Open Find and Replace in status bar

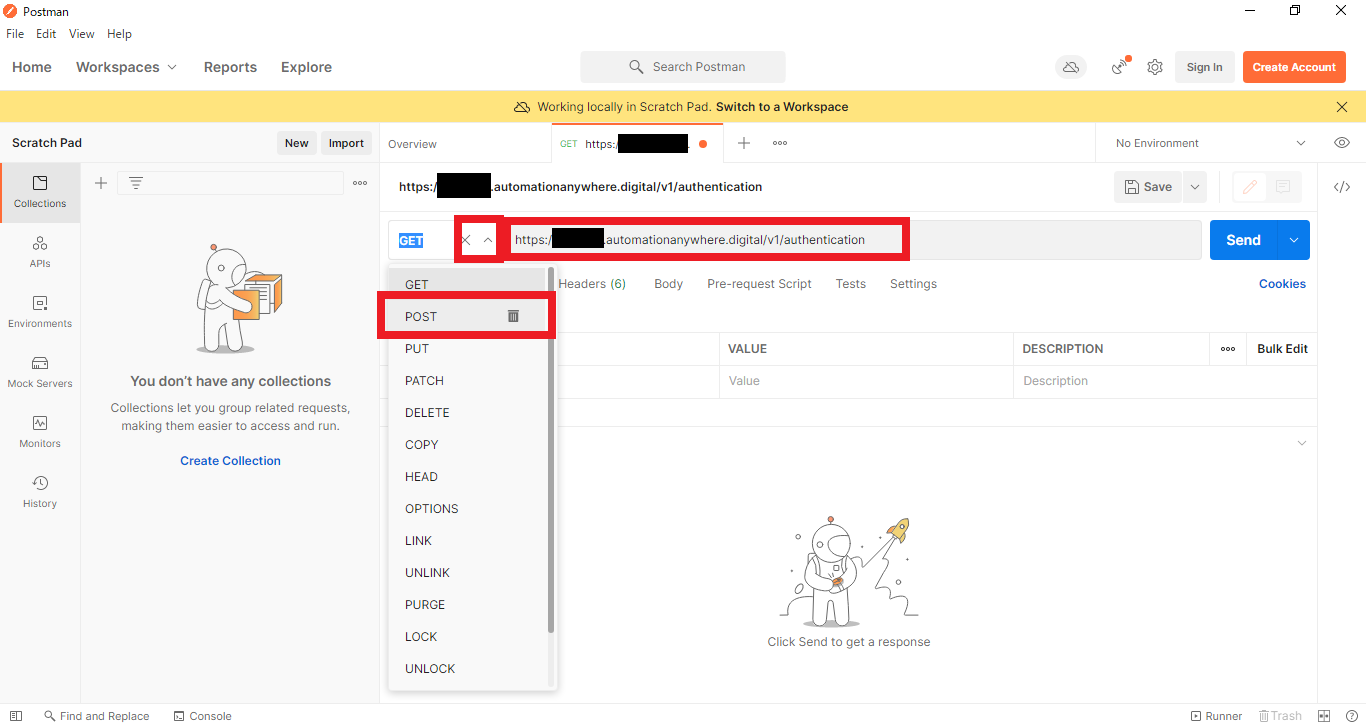[x=97, y=716]
